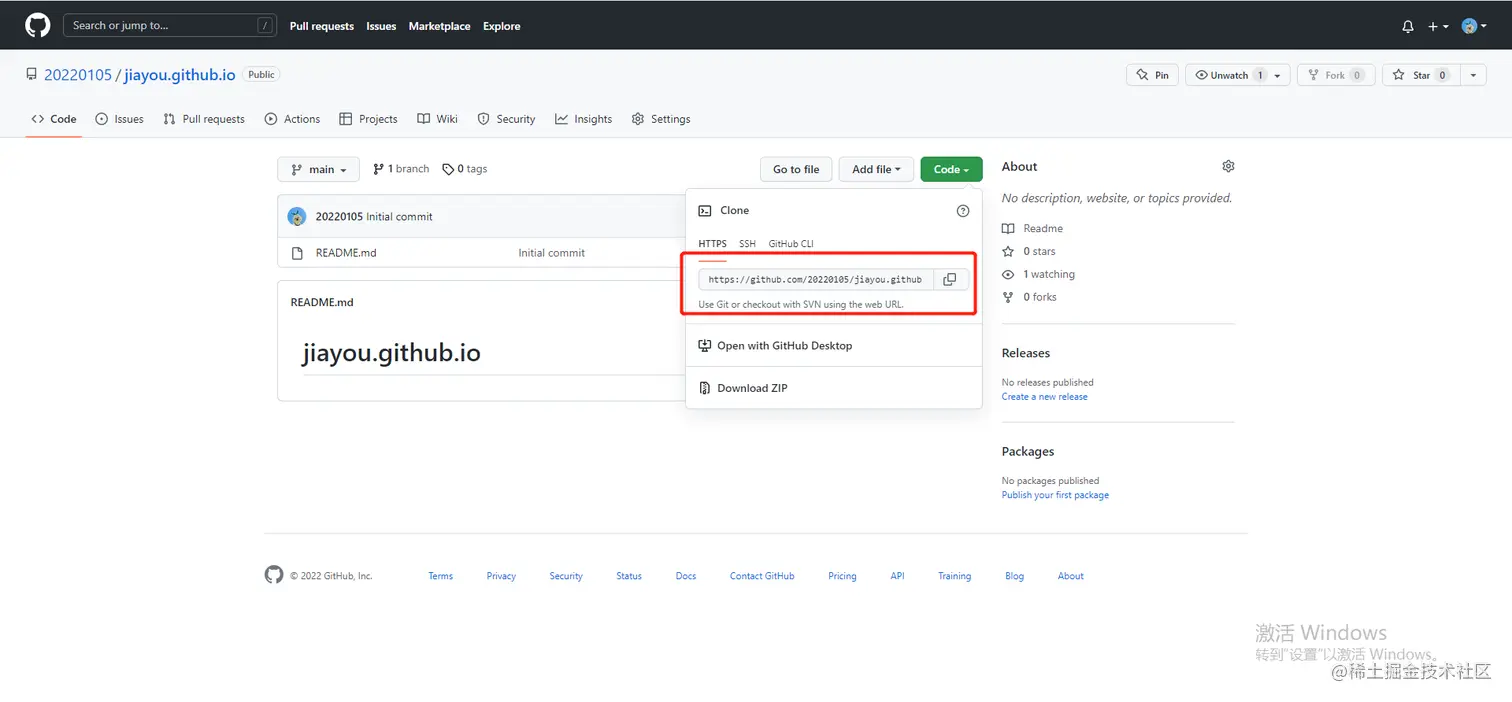Focus the Search or jump to field

(x=170, y=25)
